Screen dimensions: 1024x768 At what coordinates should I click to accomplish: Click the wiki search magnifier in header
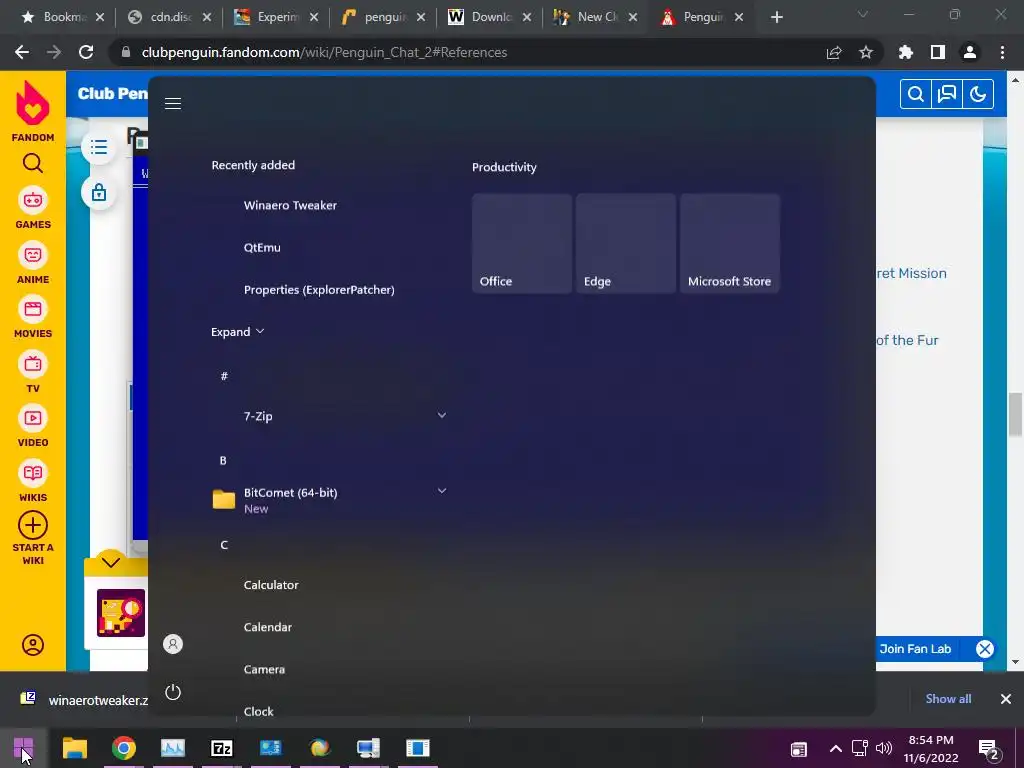(x=916, y=95)
